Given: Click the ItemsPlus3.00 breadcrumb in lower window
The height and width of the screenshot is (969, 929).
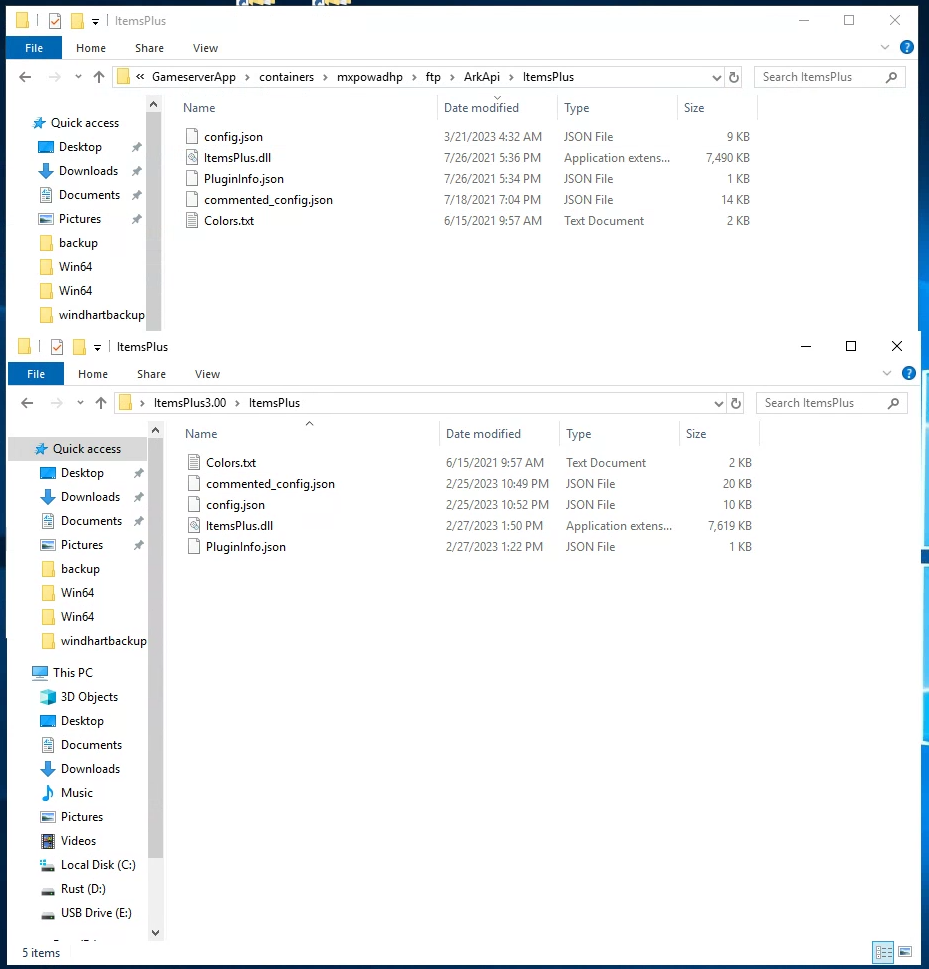Looking at the screenshot, I should point(190,402).
